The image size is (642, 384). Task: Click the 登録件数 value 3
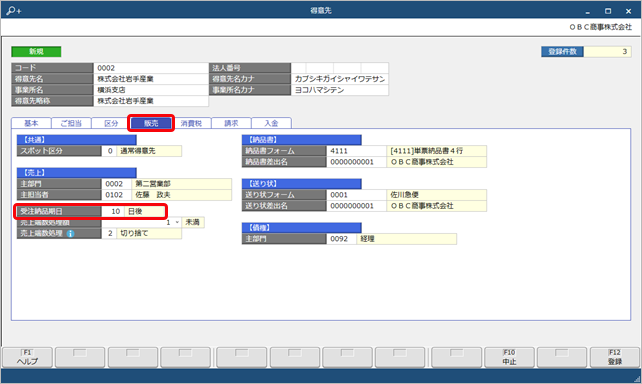point(608,52)
